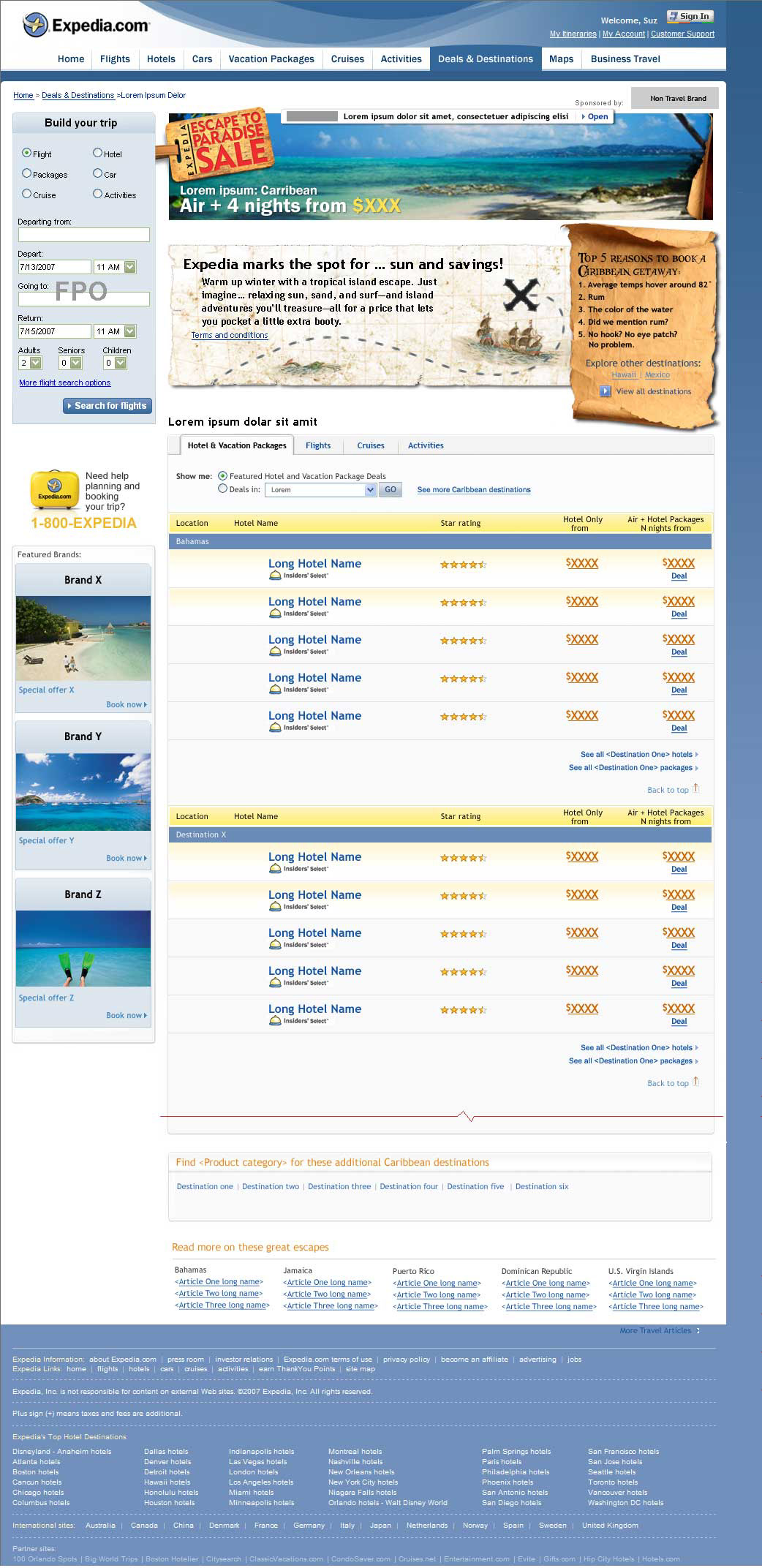Screen dimensions: 762x1568
Task: Click Home in the breadcrumb
Action: tap(23, 95)
